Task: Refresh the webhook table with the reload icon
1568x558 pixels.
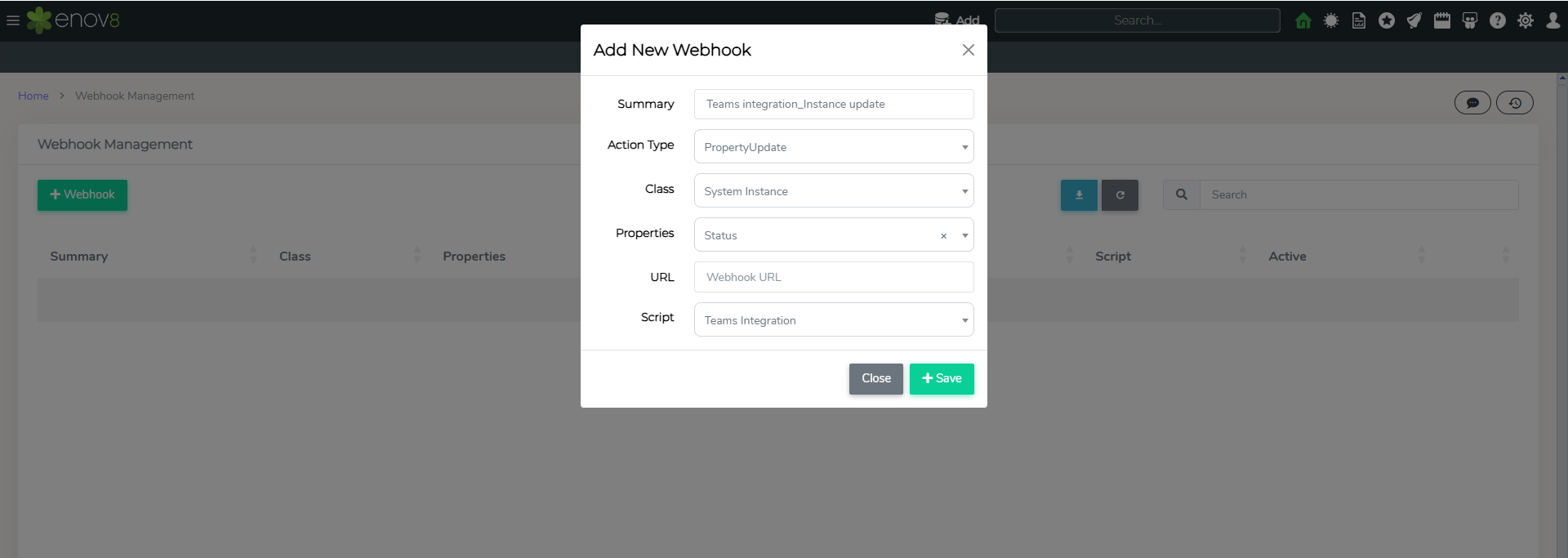Action: [x=1120, y=194]
